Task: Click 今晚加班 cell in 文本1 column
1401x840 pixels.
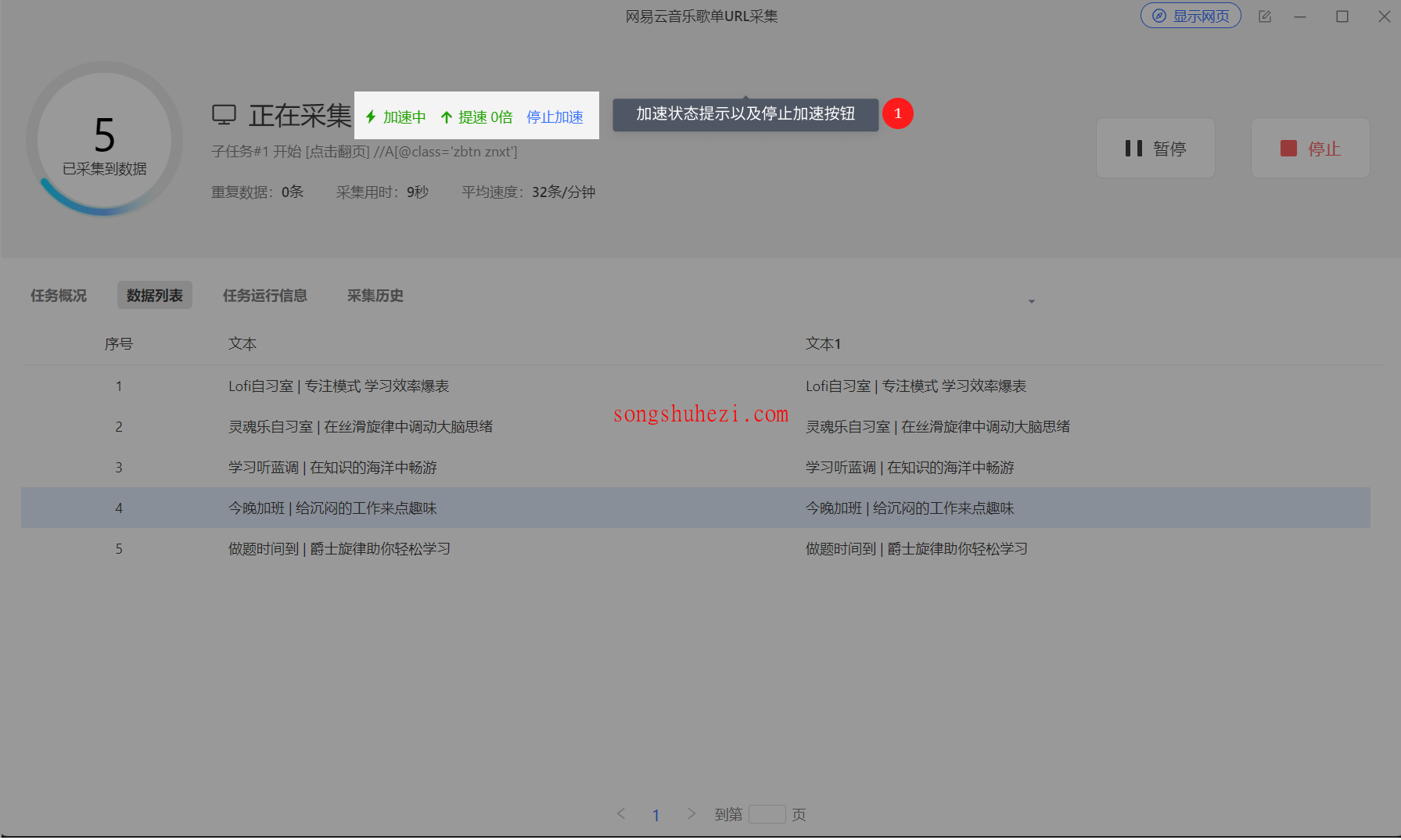Action: (x=910, y=508)
